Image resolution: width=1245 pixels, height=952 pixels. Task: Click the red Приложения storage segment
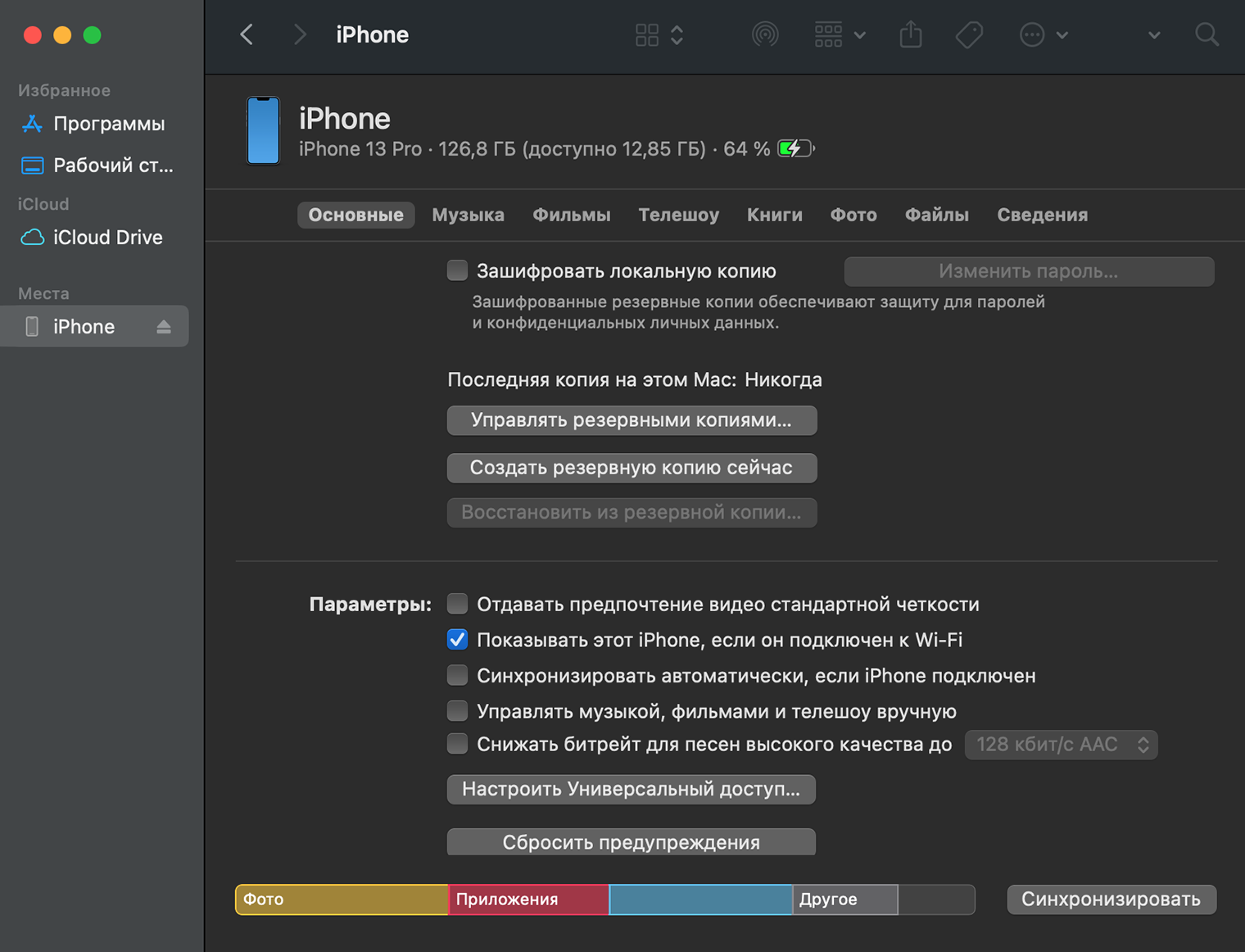pyautogui.click(x=528, y=900)
